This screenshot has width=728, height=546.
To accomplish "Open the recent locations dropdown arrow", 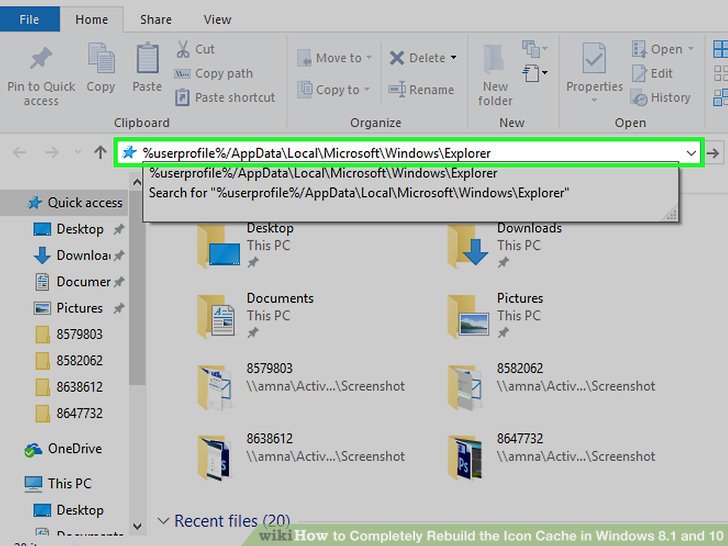I will 78,152.
